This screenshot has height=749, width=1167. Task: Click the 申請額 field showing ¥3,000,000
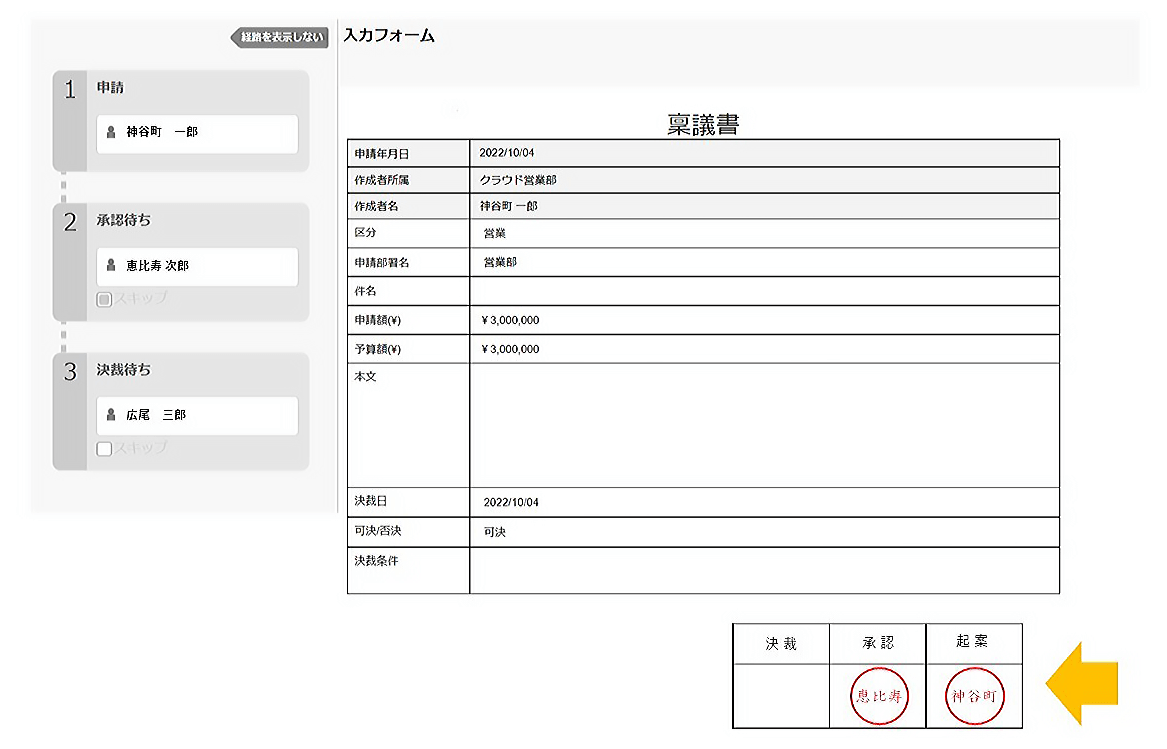point(763,320)
